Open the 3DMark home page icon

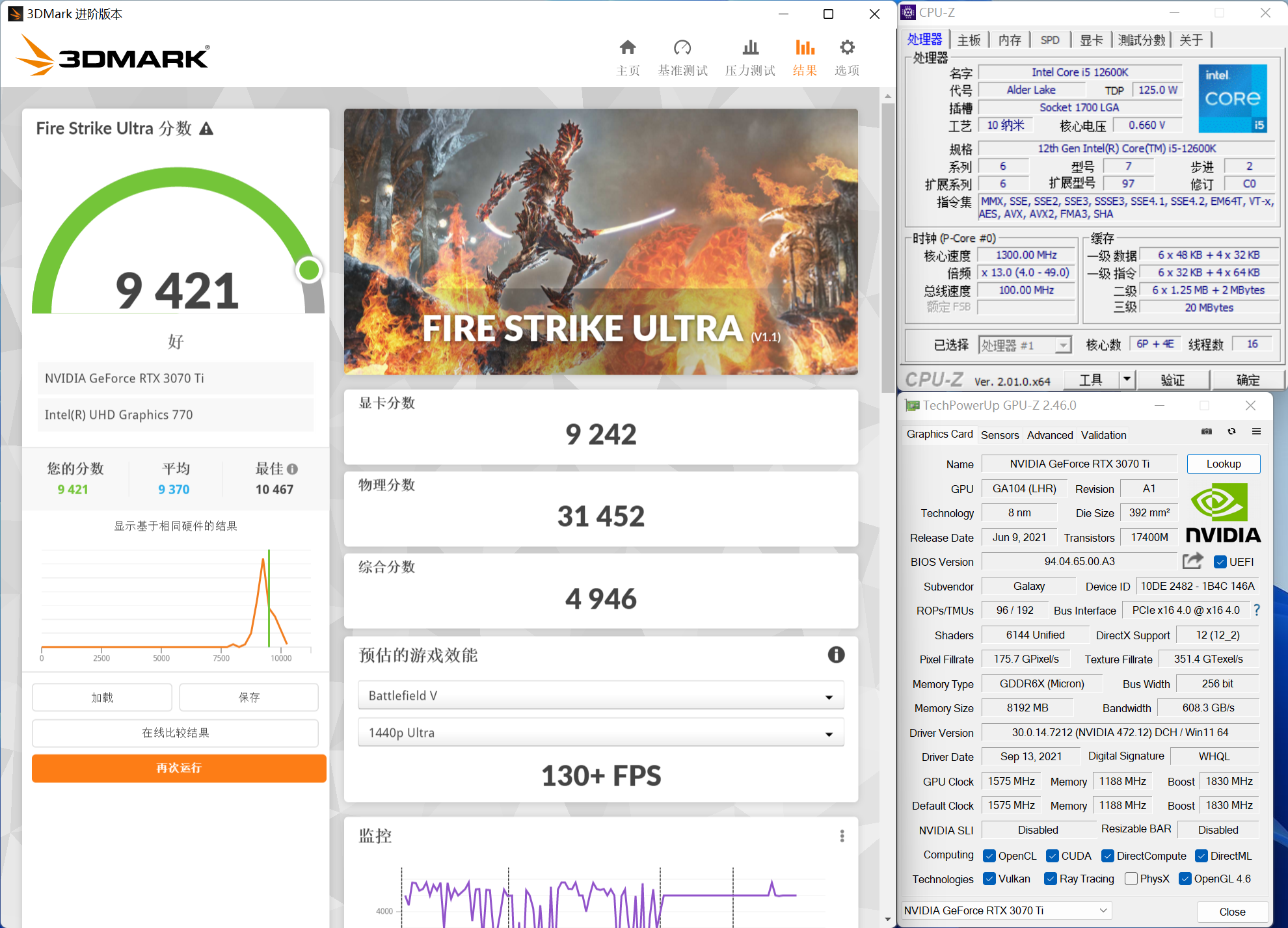click(x=627, y=47)
